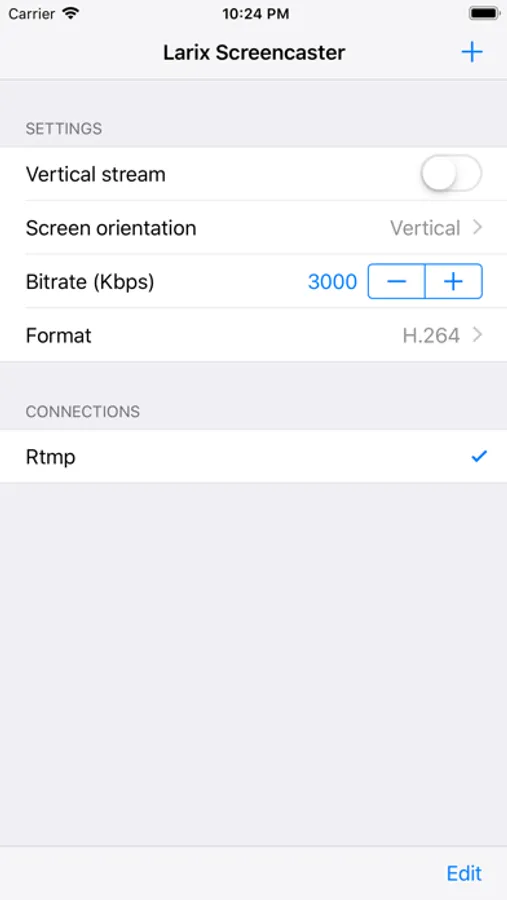Open Screen orientation options chevron

click(x=477, y=228)
